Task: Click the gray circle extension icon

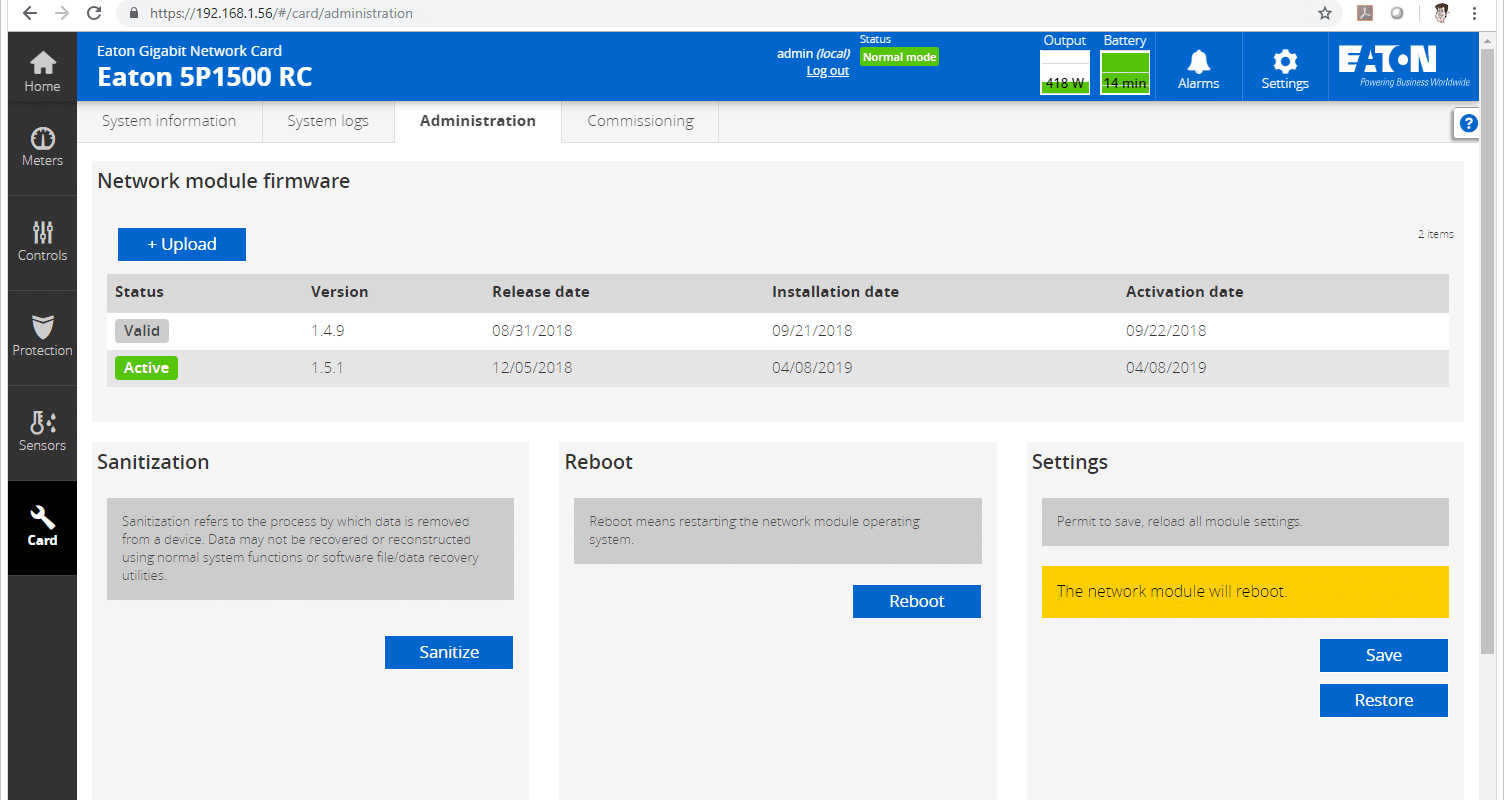Action: (1397, 13)
